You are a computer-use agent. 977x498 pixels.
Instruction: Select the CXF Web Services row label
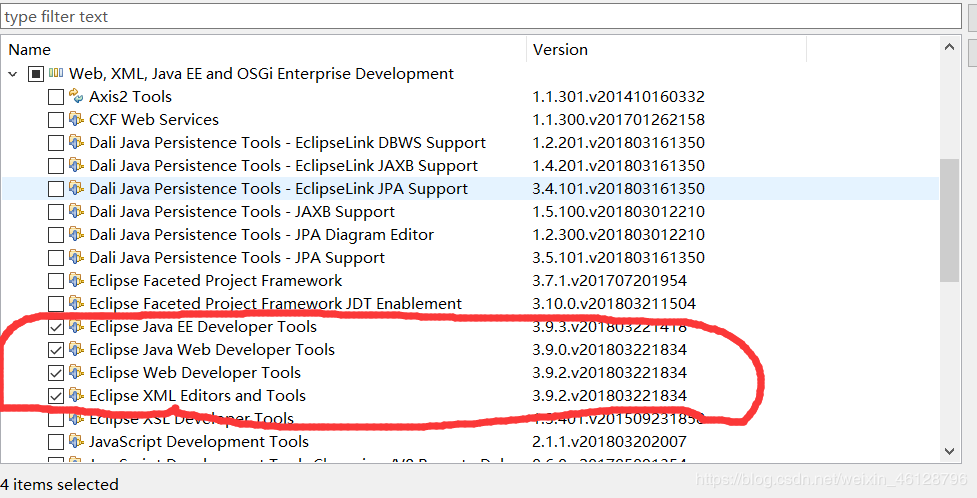[x=154, y=120]
